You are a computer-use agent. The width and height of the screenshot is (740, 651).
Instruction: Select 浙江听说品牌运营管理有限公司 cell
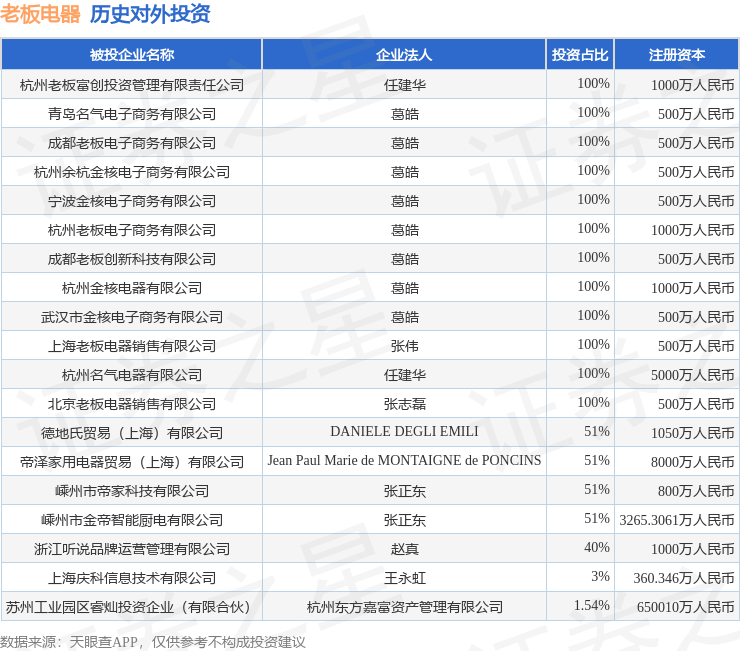(x=132, y=549)
